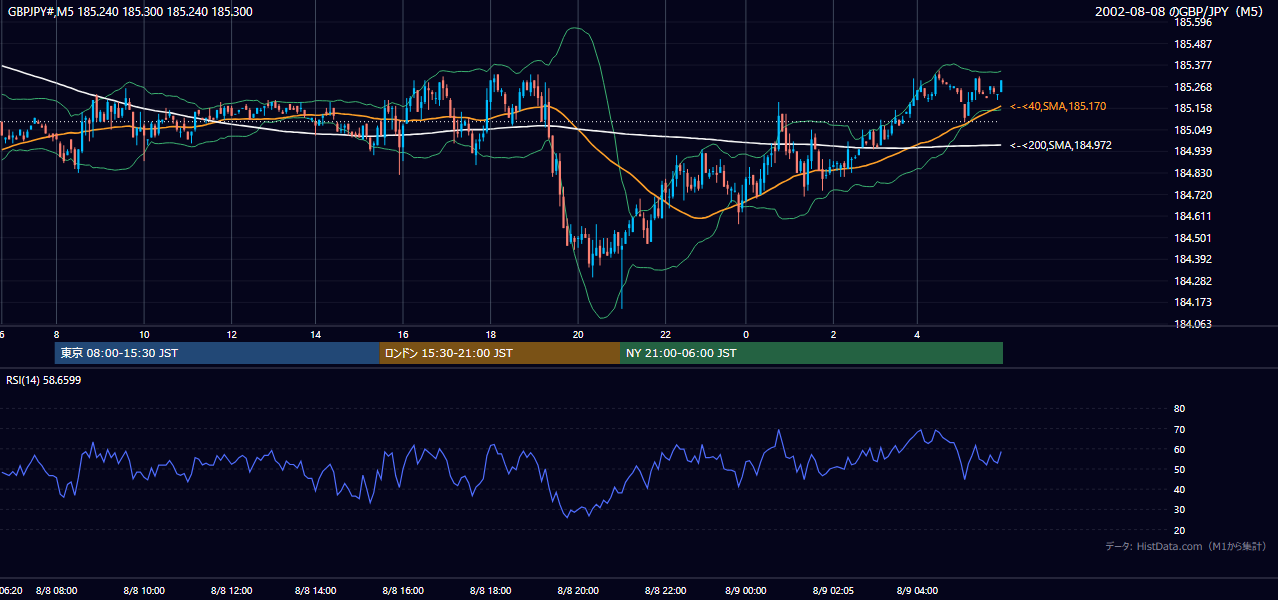Select the 2002-08-08 GBP/JPY (M5) heading
Screen dimensions: 1278x600
(1181, 12)
